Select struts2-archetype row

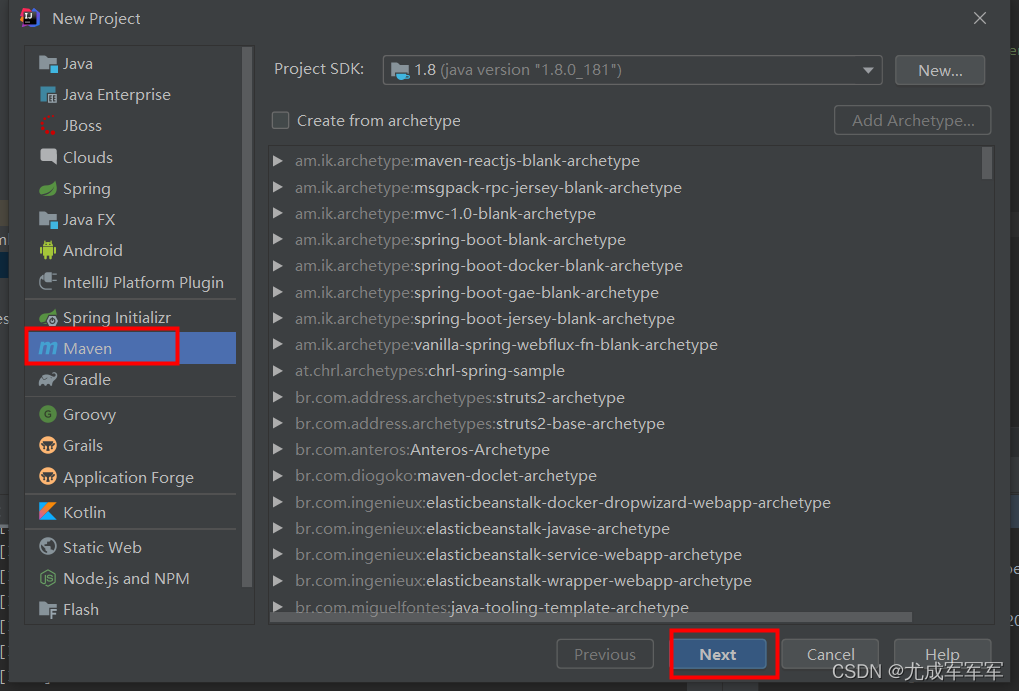[460, 397]
